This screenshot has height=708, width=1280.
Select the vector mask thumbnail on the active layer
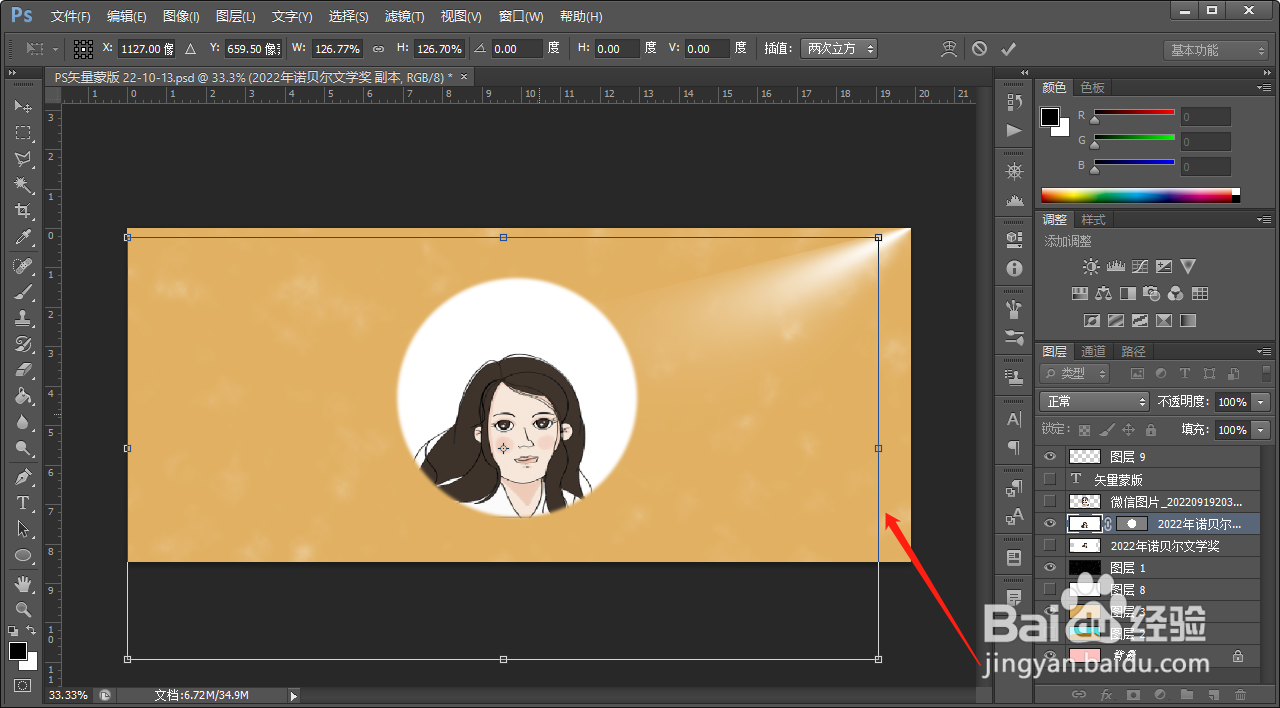1132,523
